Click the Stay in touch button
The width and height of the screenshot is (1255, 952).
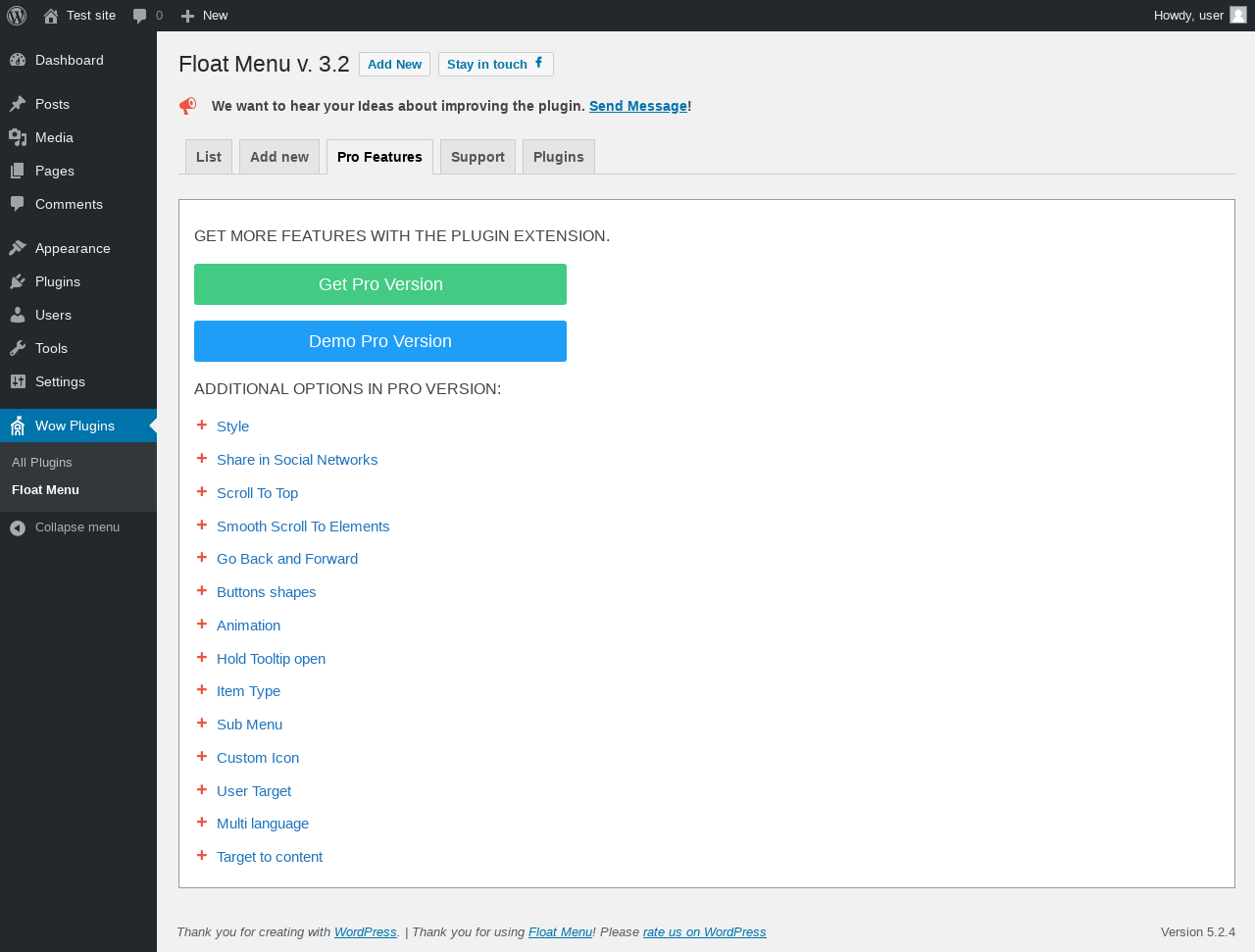click(496, 64)
